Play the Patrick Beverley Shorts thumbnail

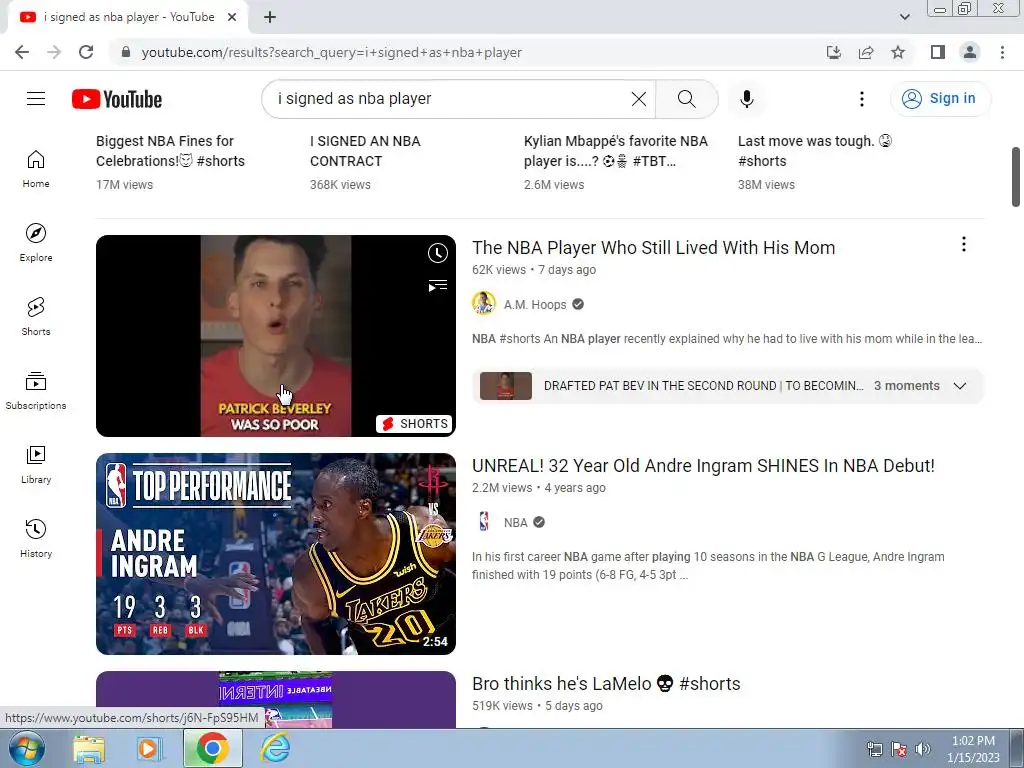point(276,336)
